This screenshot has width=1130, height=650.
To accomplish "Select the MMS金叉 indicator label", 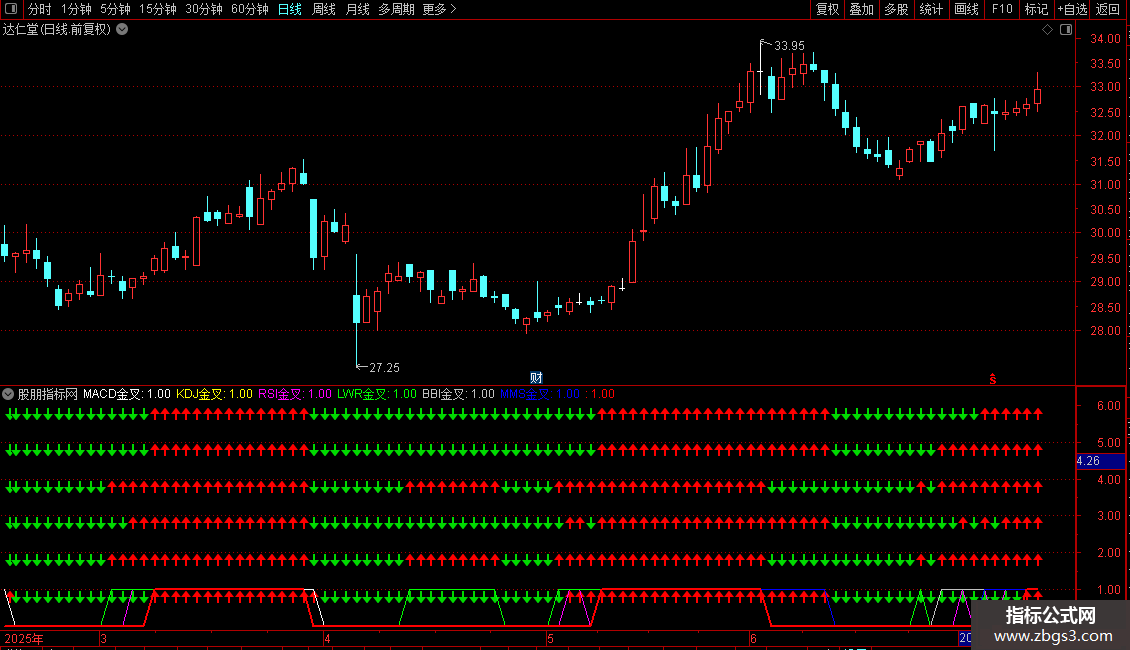I will tap(540, 394).
